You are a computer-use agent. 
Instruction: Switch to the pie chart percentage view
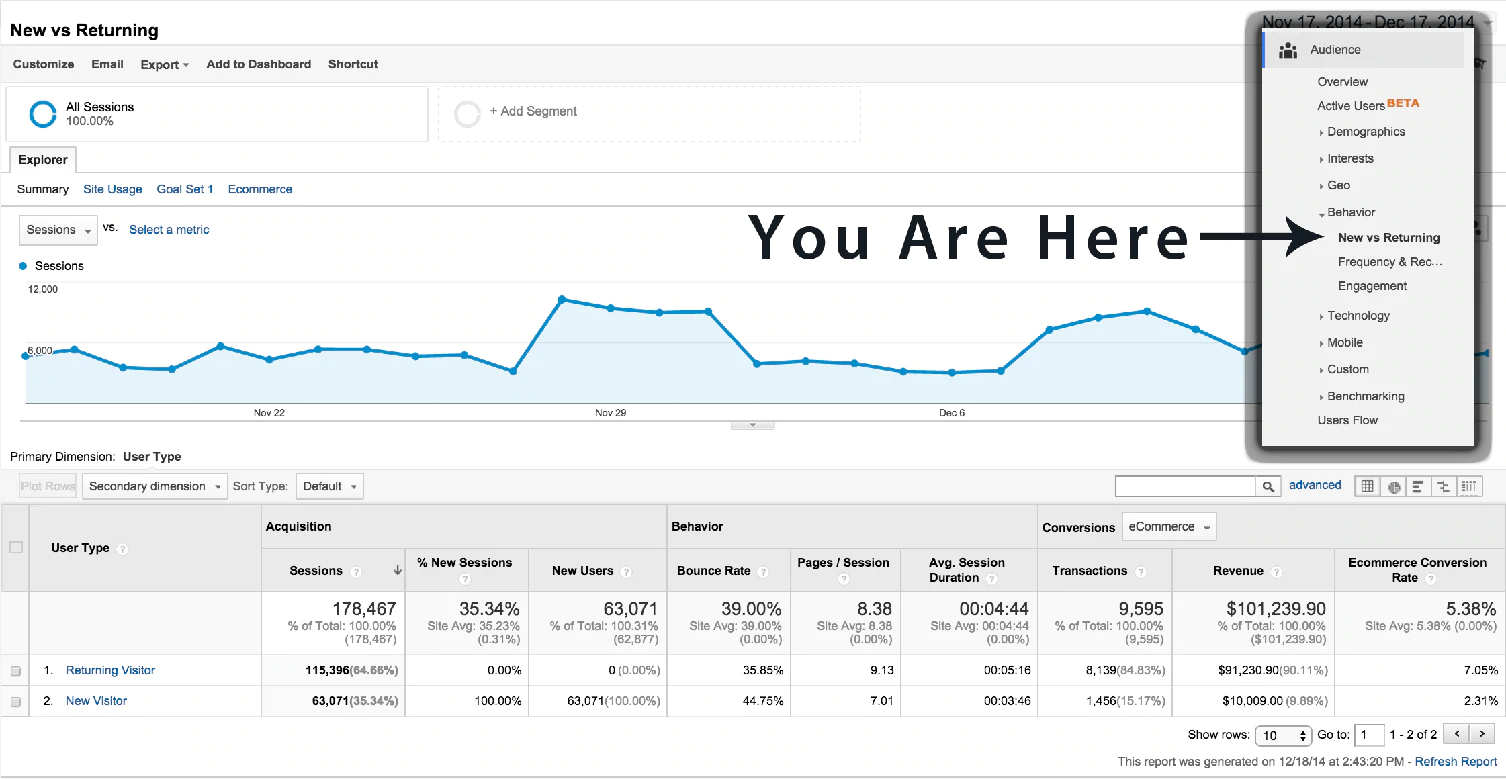(x=1394, y=486)
